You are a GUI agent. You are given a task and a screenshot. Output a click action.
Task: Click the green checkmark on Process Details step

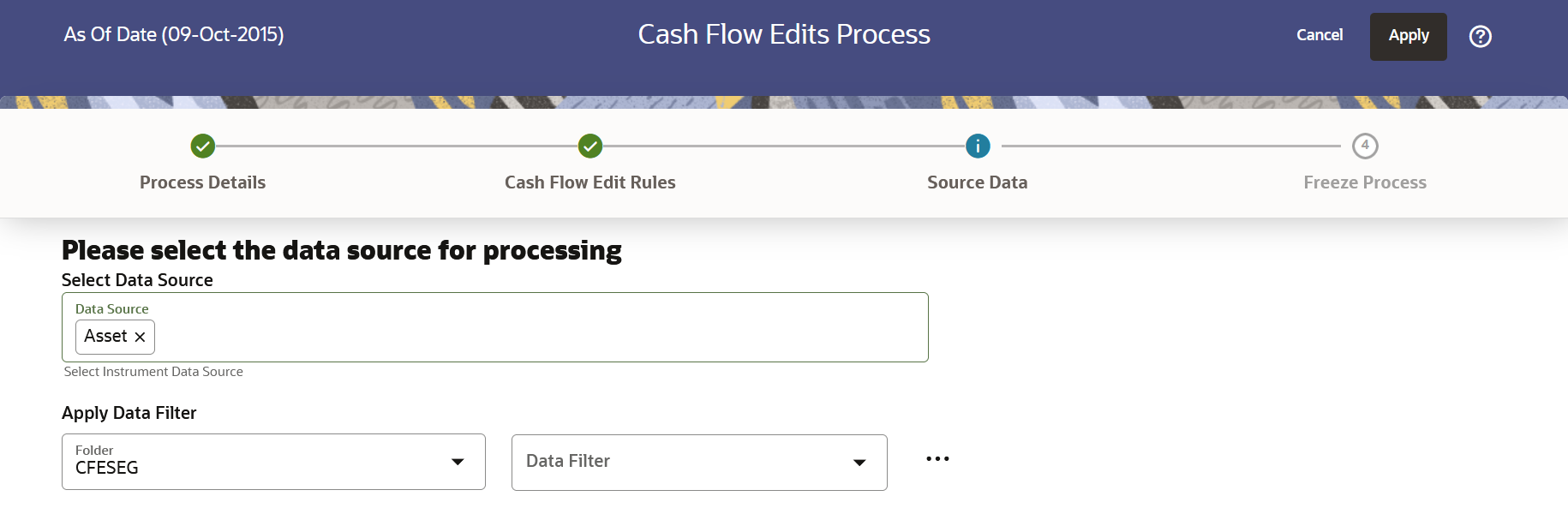[x=202, y=146]
